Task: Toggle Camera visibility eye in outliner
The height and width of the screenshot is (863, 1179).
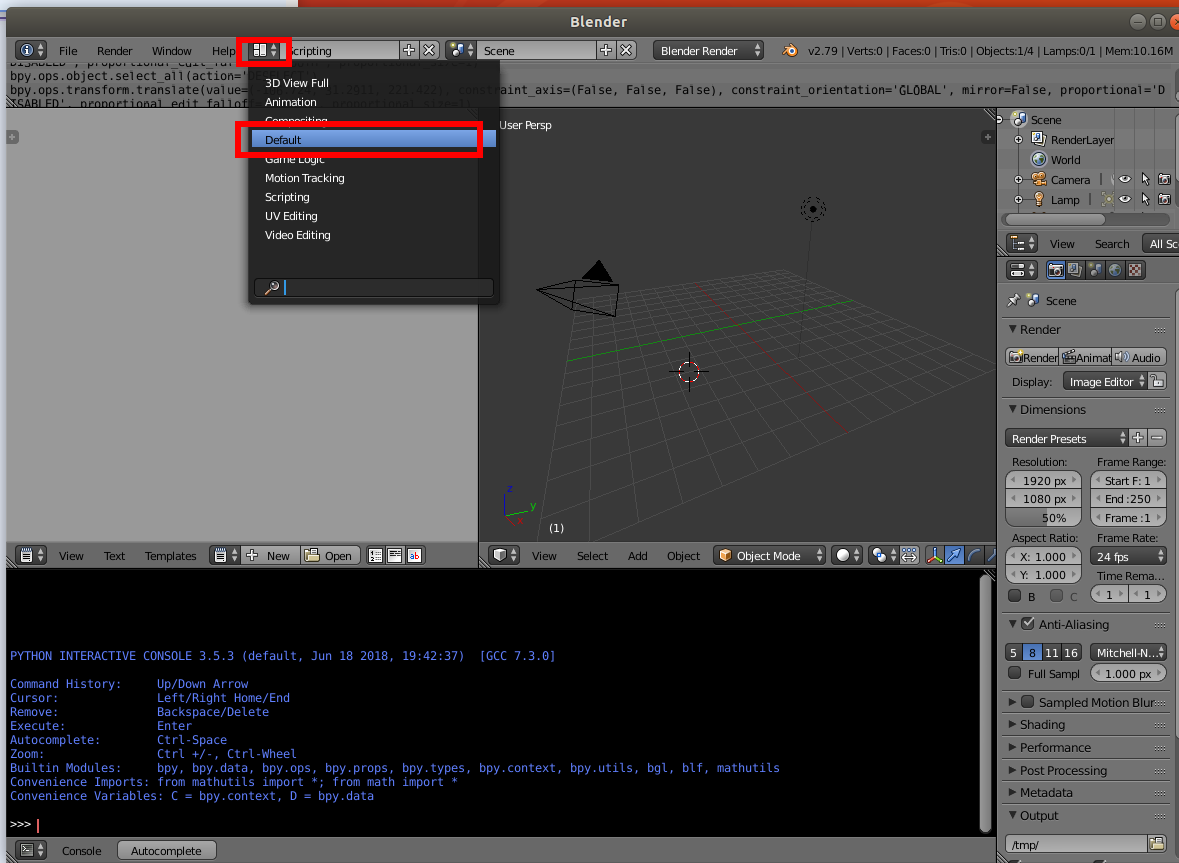Action: tap(1125, 180)
